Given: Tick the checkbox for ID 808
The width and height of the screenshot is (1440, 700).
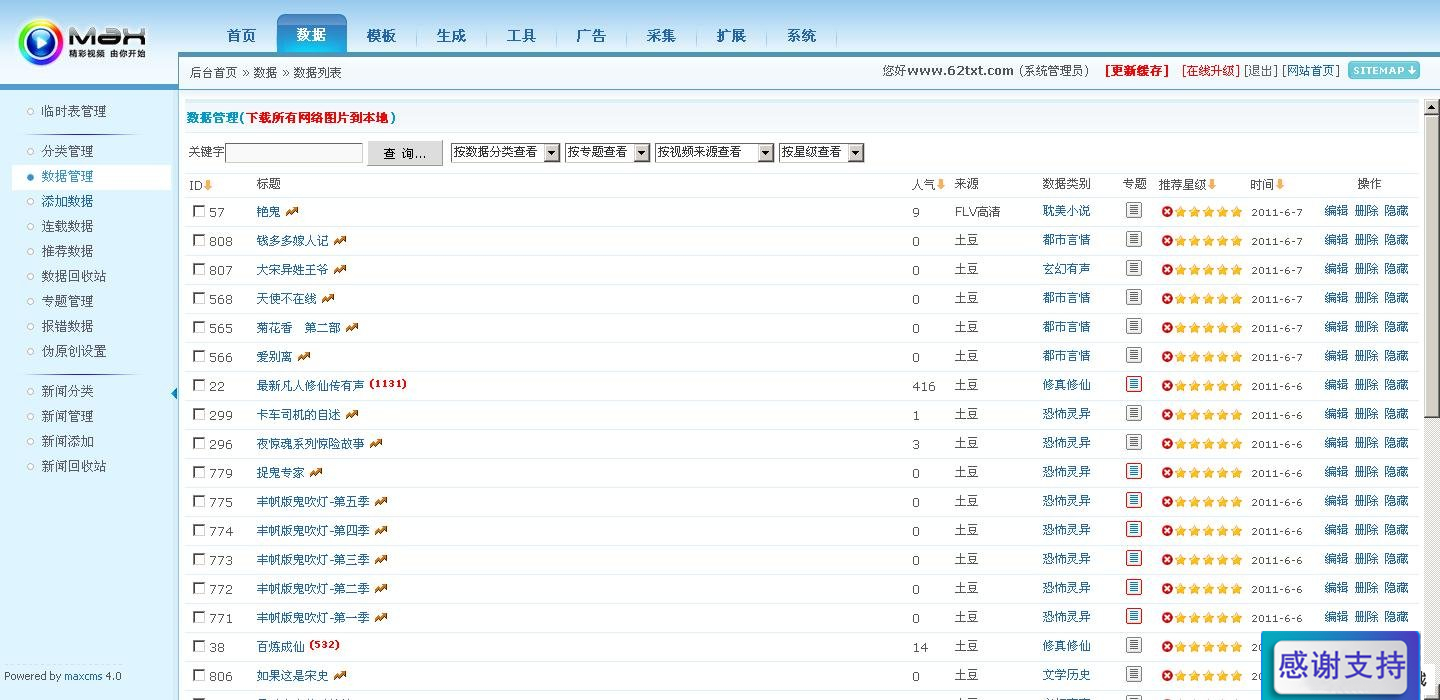Looking at the screenshot, I should [x=199, y=240].
